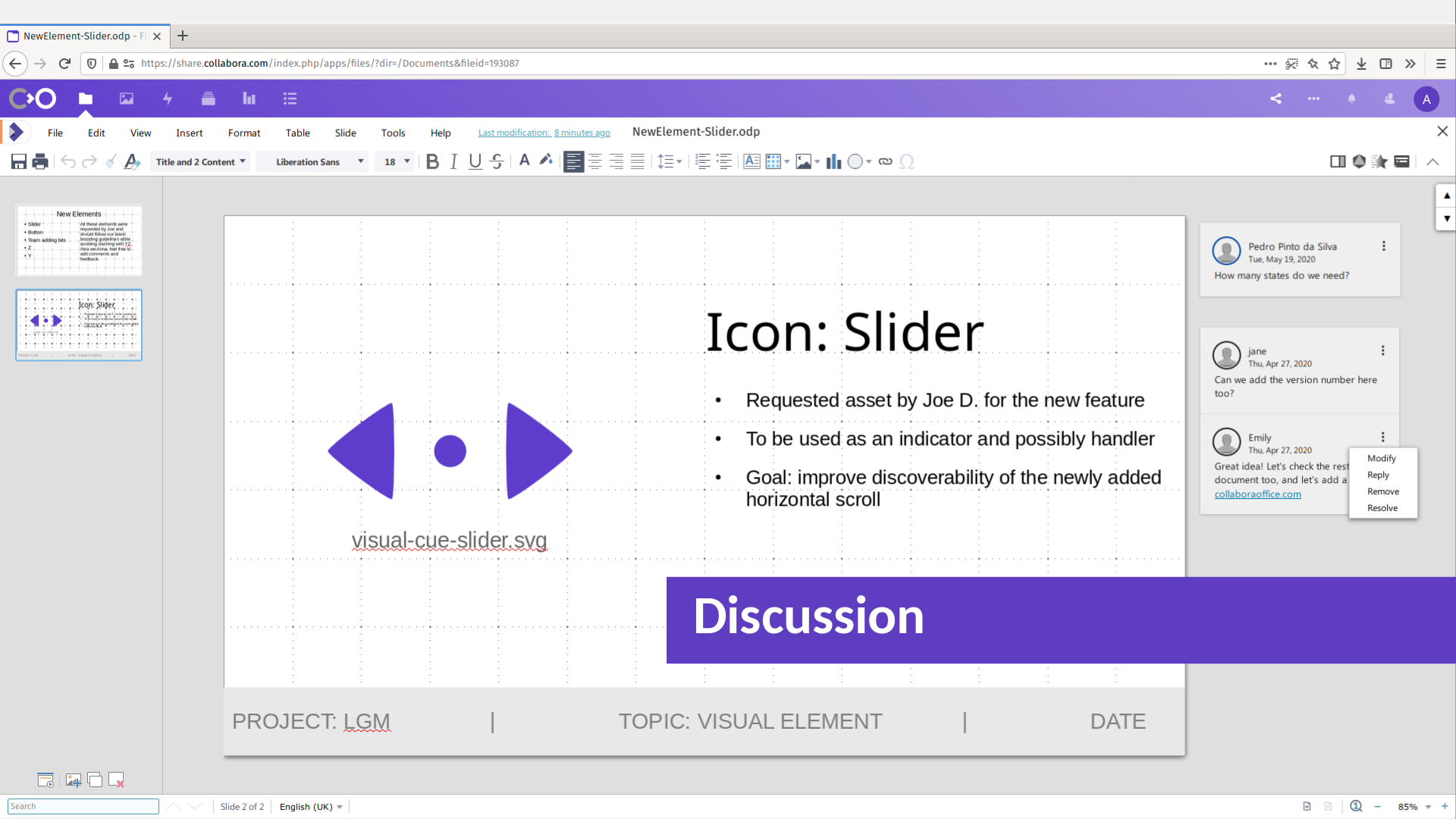Insert a chart from toolbar

[x=833, y=162]
